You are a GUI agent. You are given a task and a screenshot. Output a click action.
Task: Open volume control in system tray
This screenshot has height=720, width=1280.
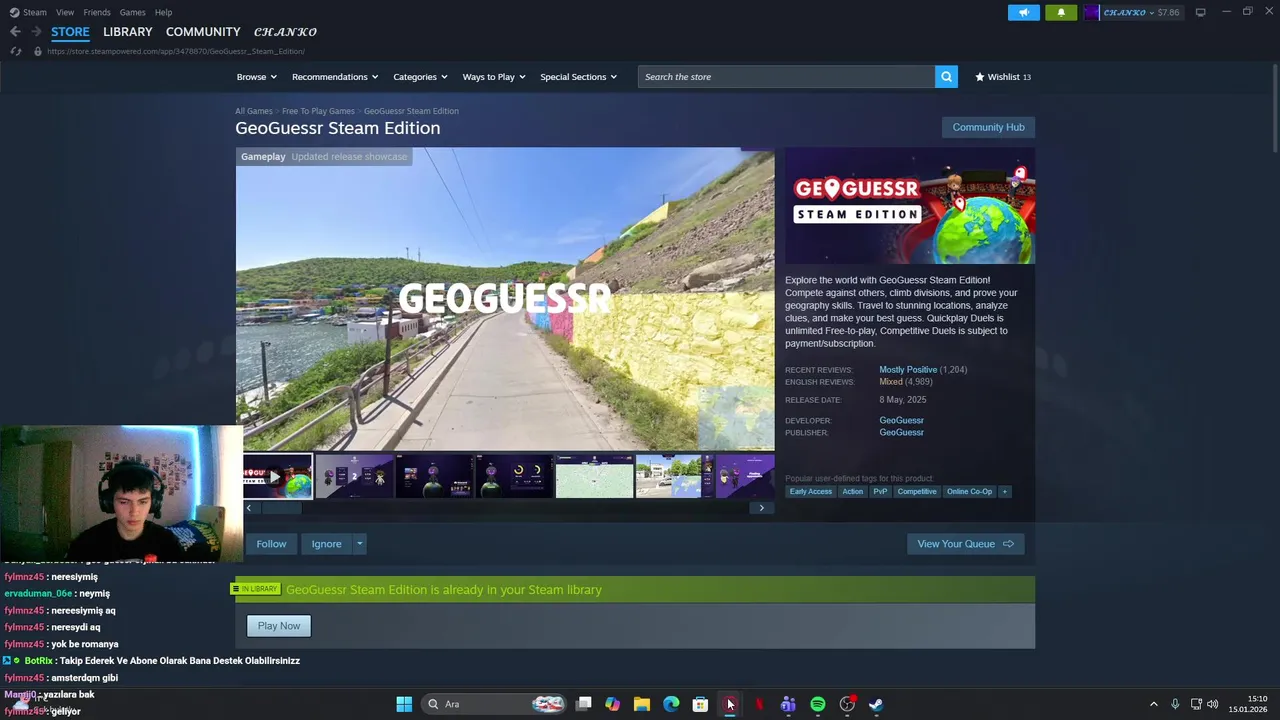click(x=1213, y=704)
